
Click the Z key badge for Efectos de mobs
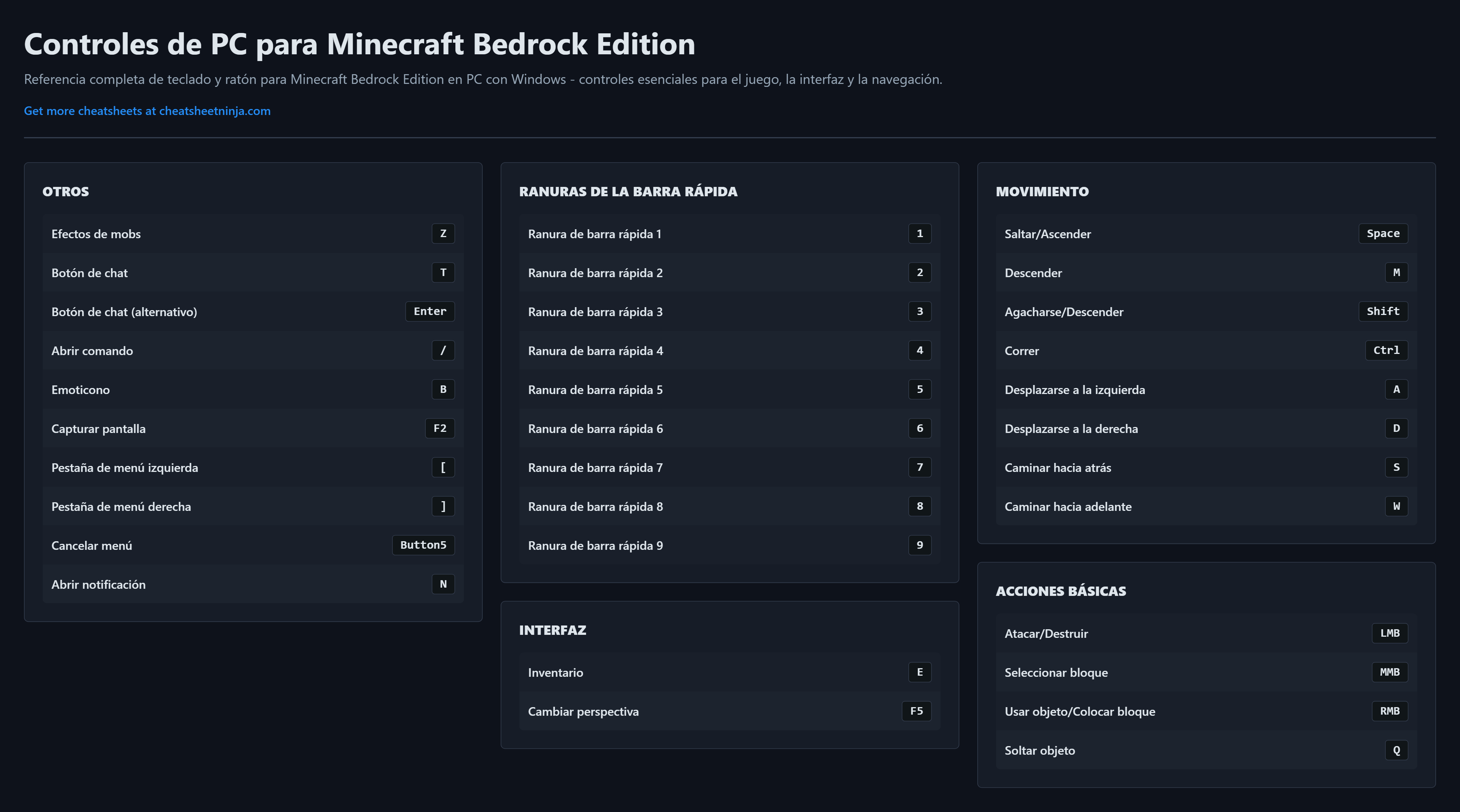[443, 233]
